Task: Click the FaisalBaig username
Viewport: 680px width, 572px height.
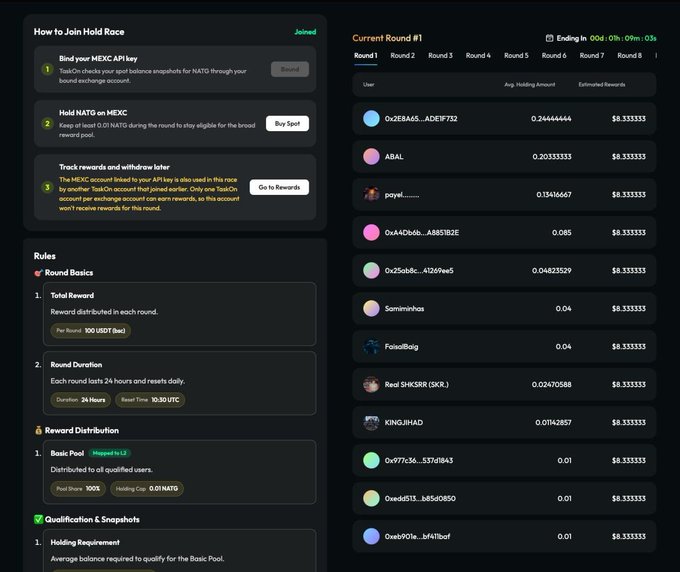Action: (x=402, y=346)
